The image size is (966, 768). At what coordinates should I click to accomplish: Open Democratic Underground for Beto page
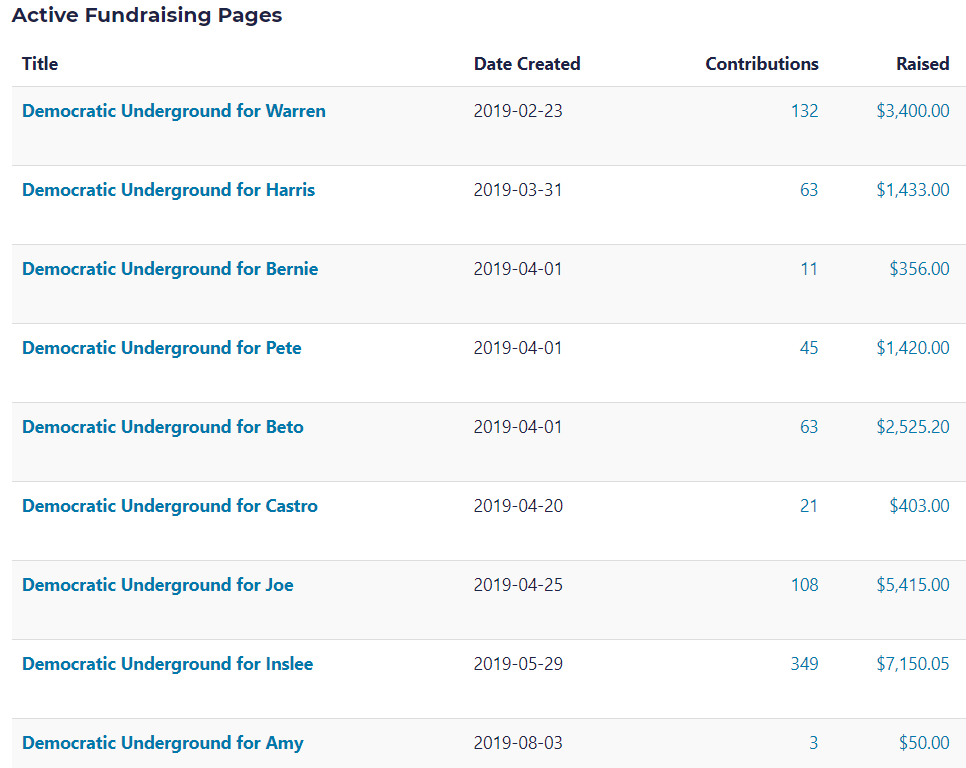pos(162,427)
